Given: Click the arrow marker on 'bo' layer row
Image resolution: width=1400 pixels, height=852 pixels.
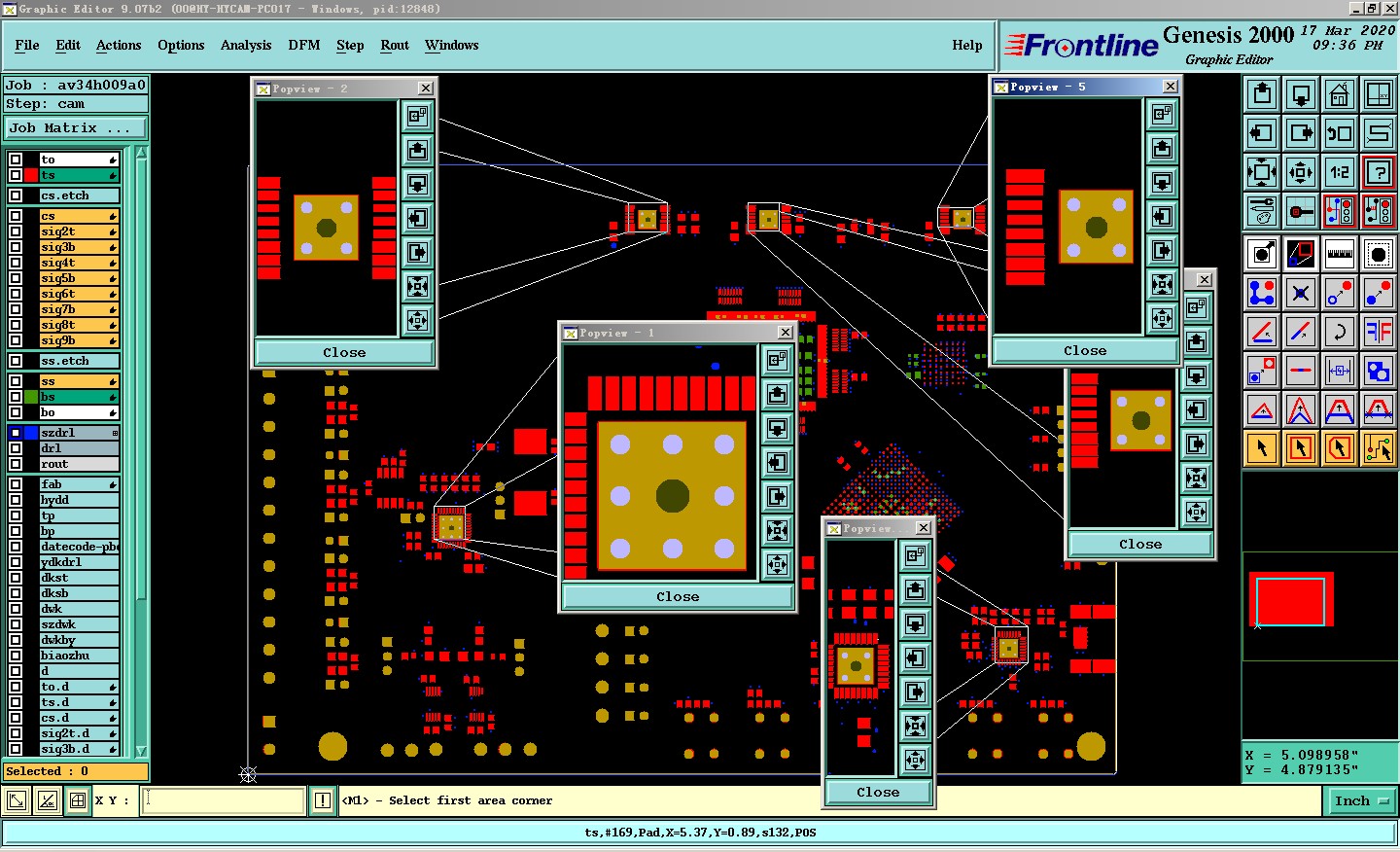Looking at the screenshot, I should click(x=113, y=412).
